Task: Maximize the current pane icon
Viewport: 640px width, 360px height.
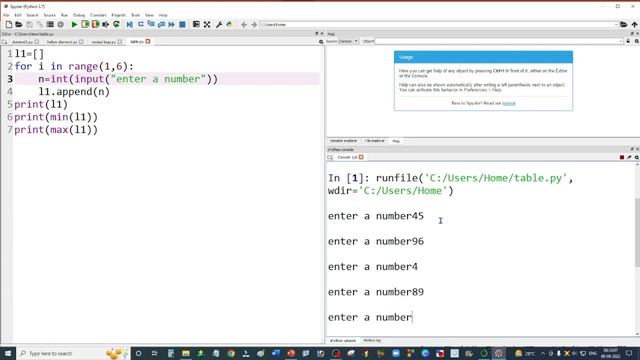Action: tap(196, 24)
